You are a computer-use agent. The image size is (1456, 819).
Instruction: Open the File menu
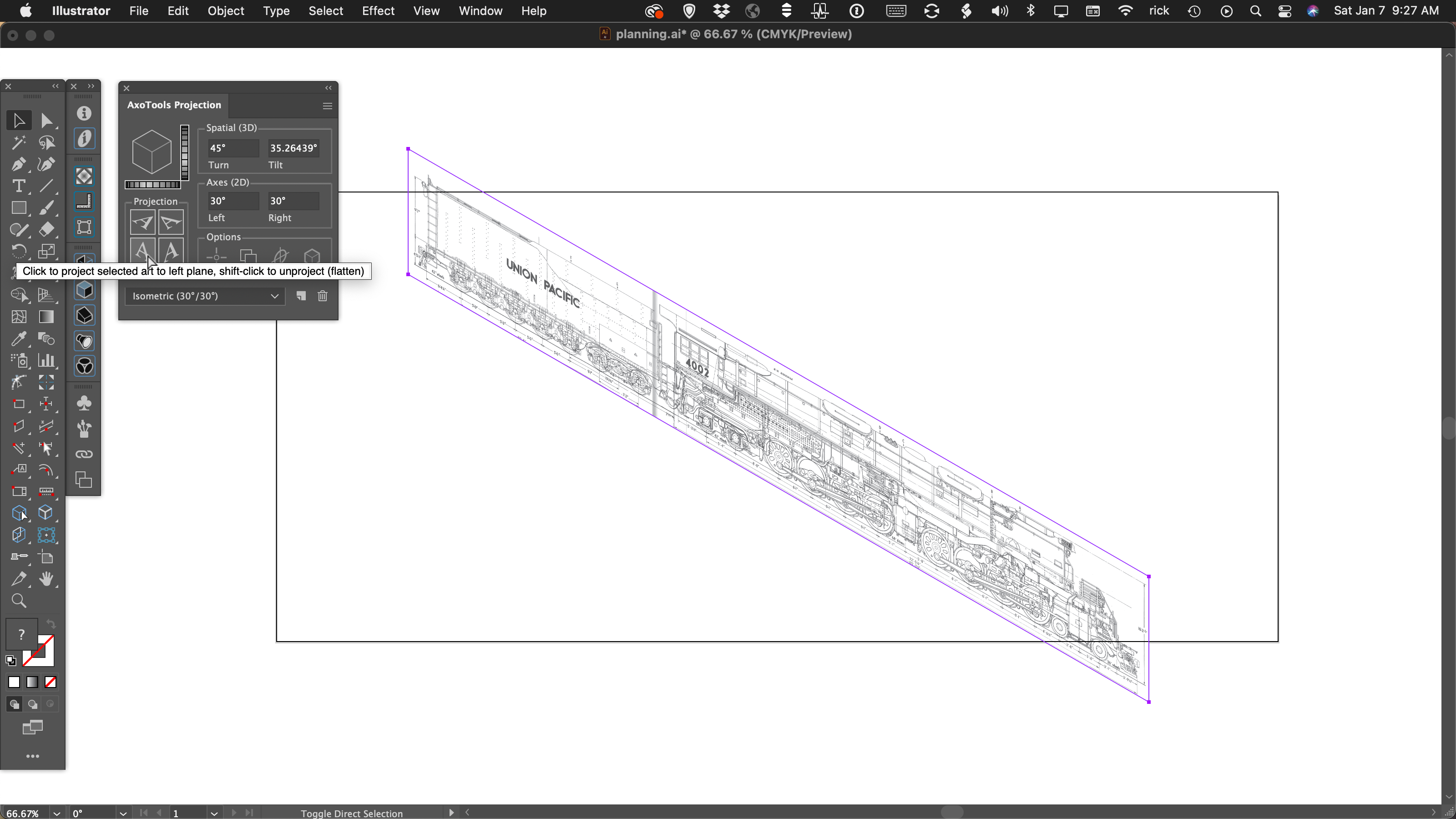coord(138,11)
